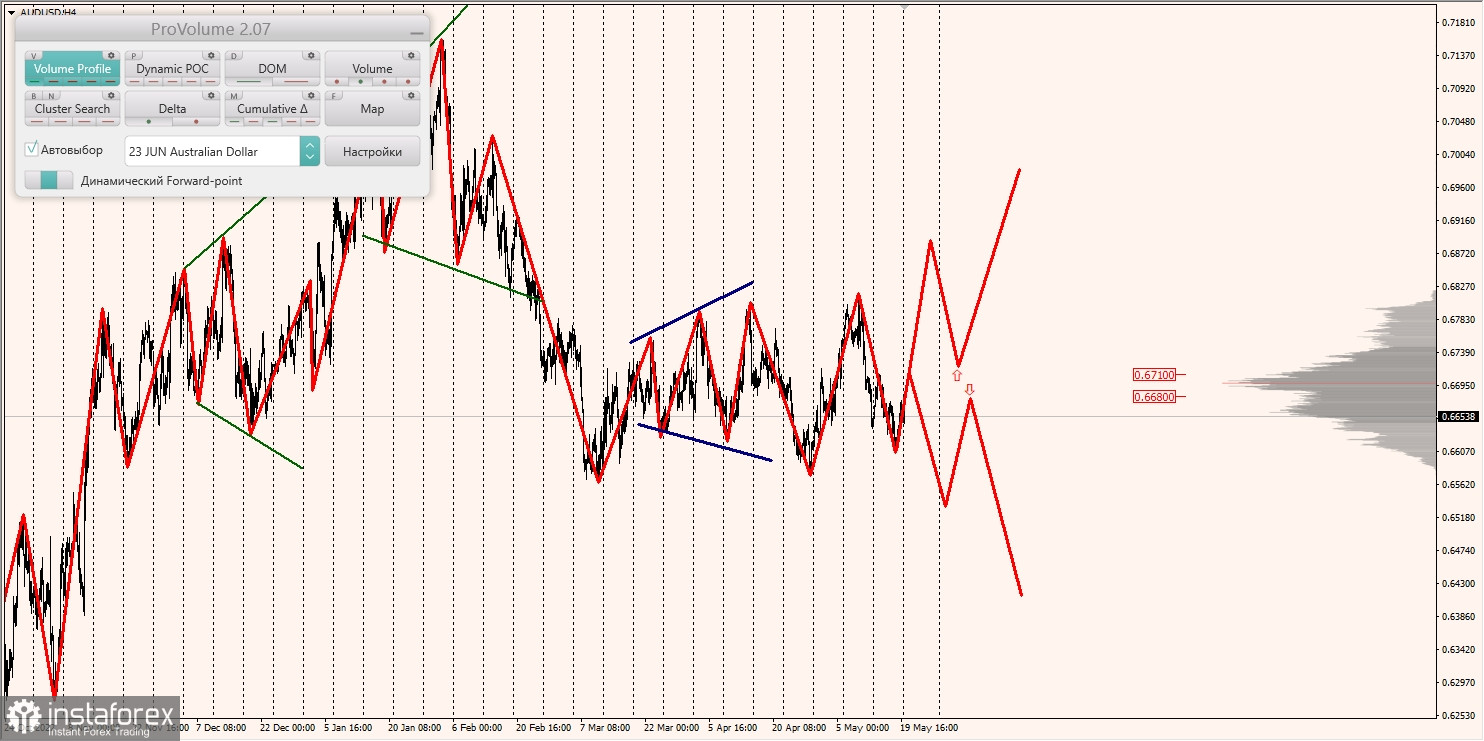The image size is (1484, 741).
Task: Open Dynamic POC gear settings
Action: tap(211, 56)
